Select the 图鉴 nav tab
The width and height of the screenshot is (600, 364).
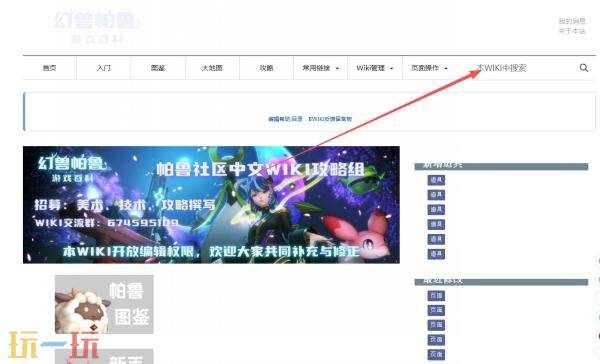click(158, 68)
